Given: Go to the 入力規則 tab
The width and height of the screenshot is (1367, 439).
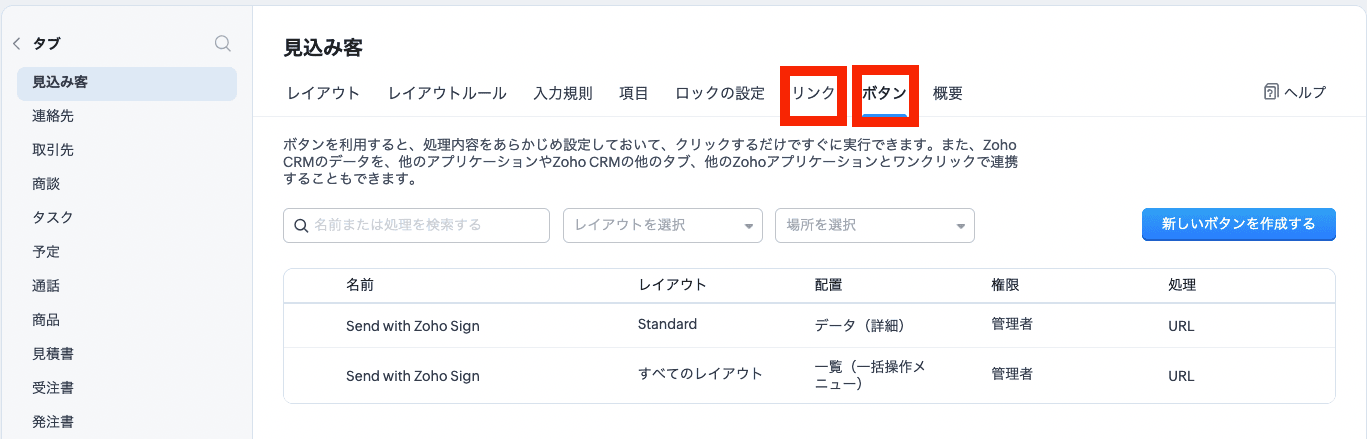Looking at the screenshot, I should point(562,93).
